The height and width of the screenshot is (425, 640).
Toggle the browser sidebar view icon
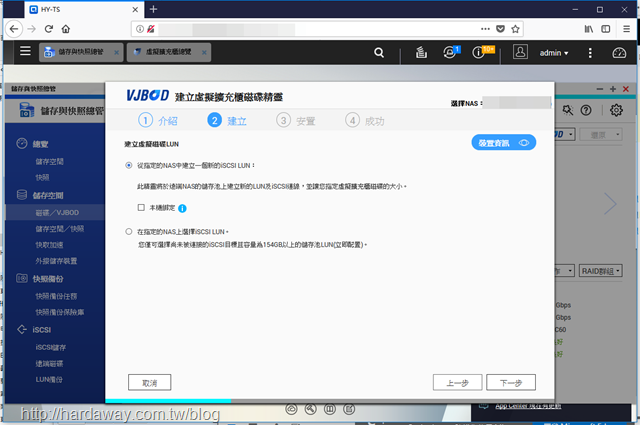606,29
